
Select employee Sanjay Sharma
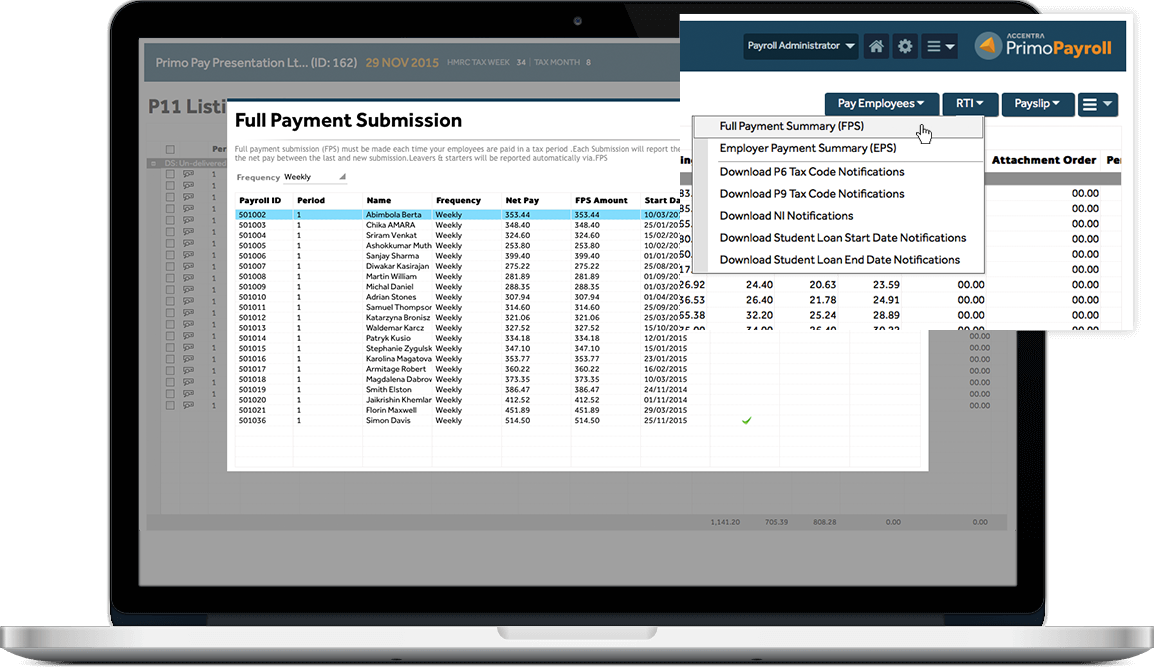pyautogui.click(x=392, y=256)
